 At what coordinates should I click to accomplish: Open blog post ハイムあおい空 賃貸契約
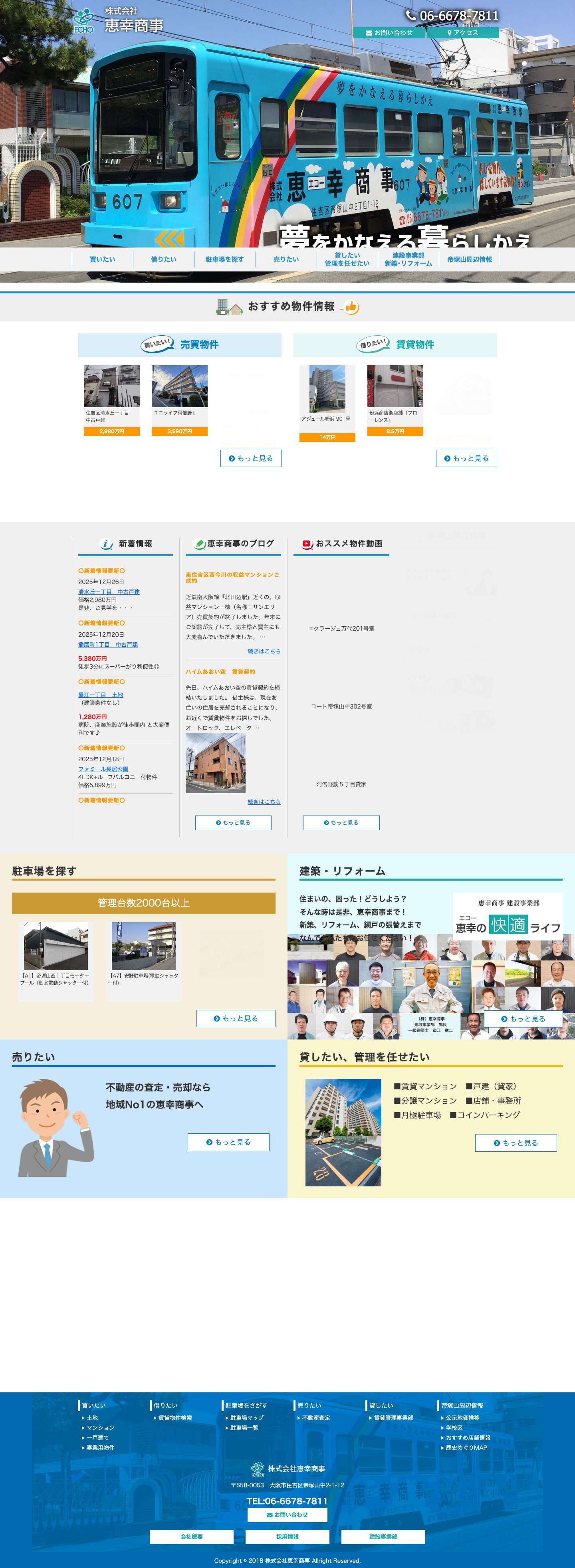(220, 672)
